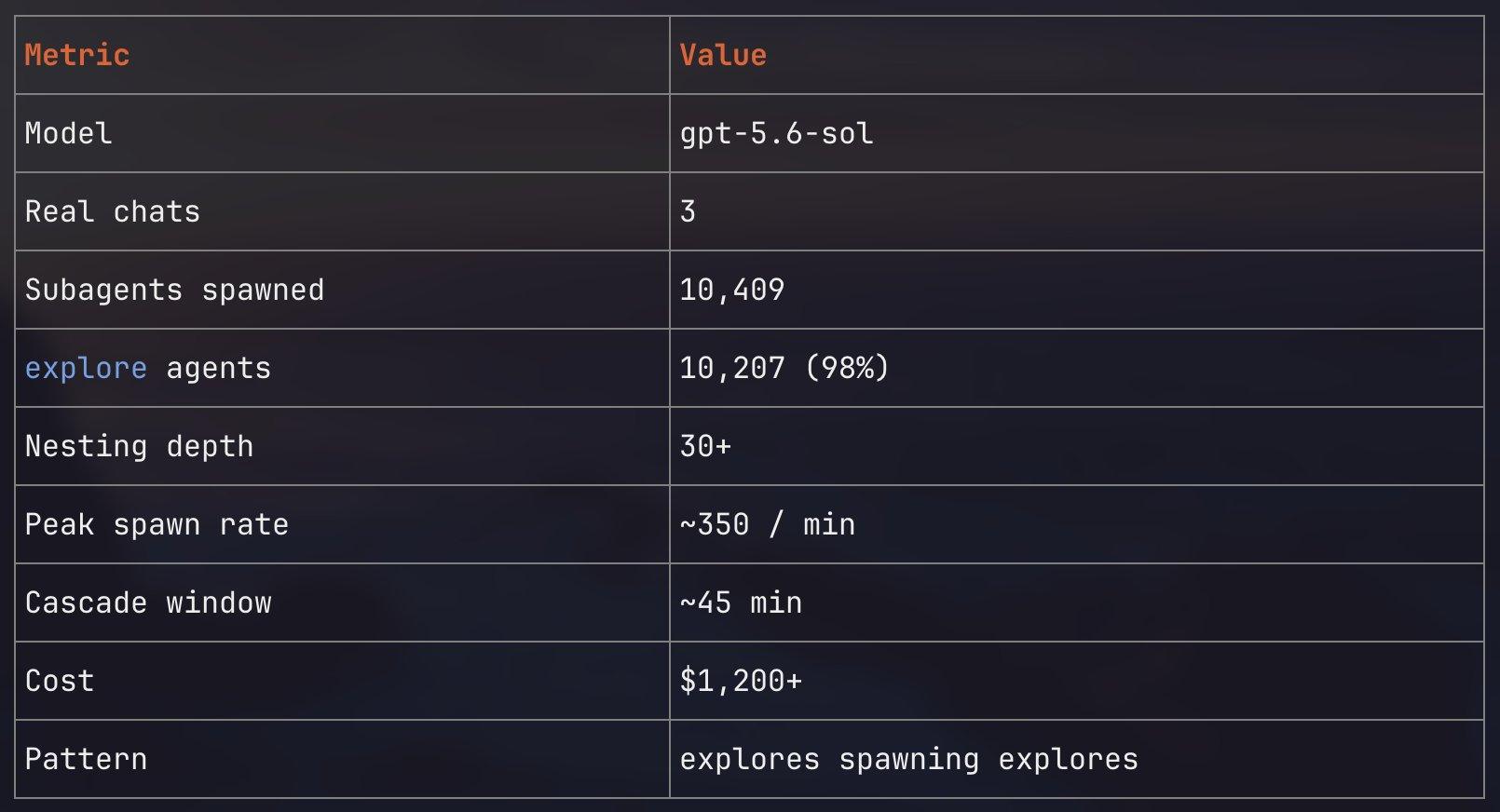Click the 10,409 subagents value

point(732,291)
